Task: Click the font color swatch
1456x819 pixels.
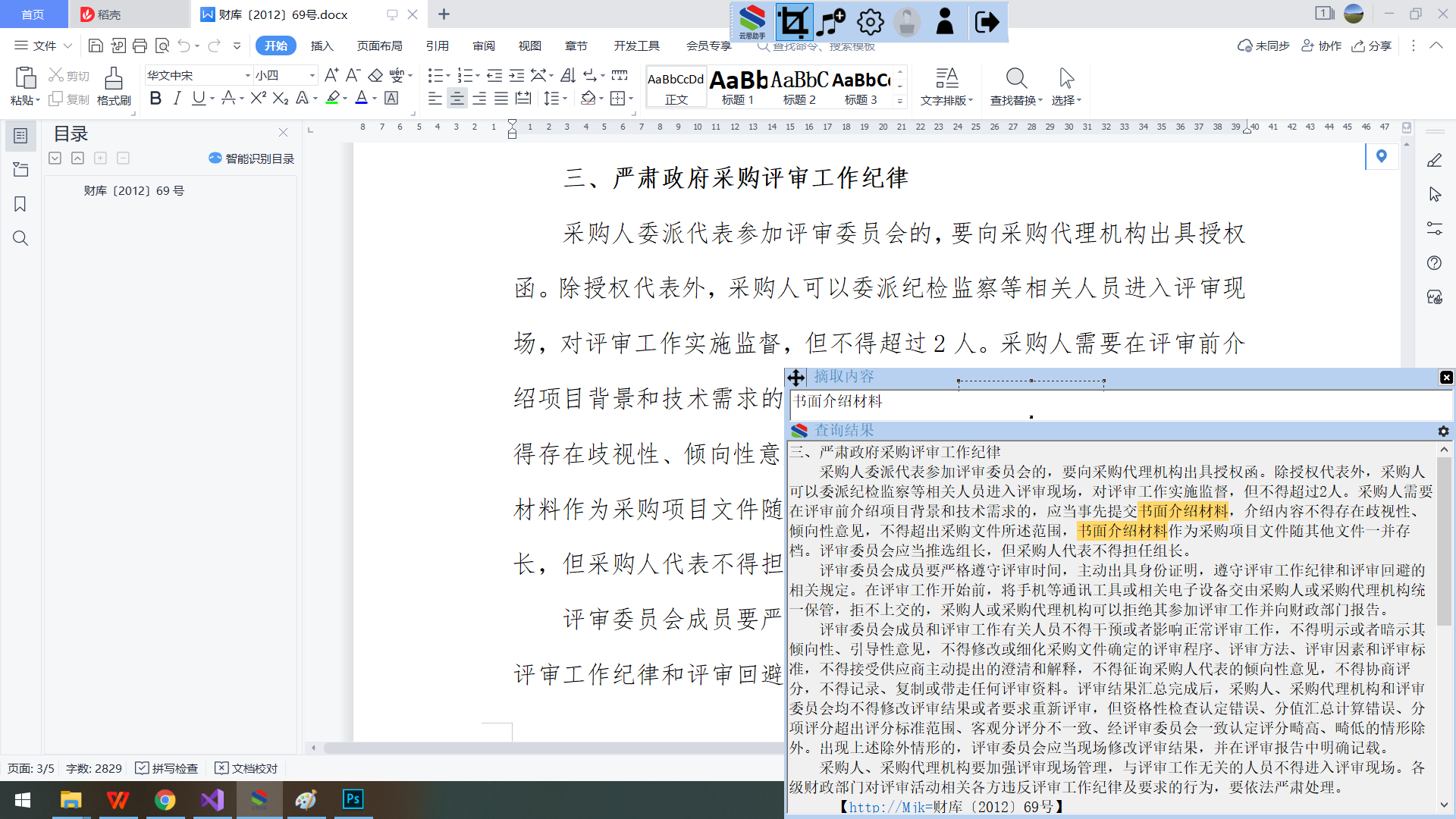Action: 362,98
